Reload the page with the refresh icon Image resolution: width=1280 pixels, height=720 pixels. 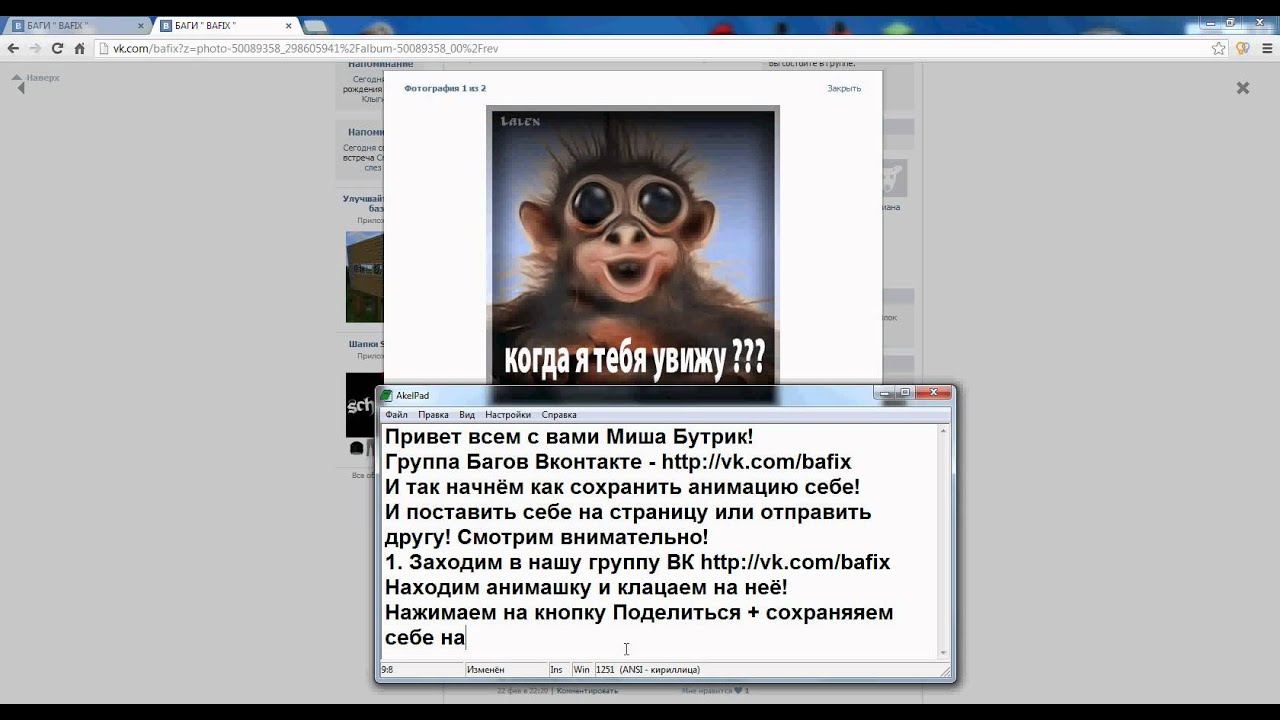[57, 48]
